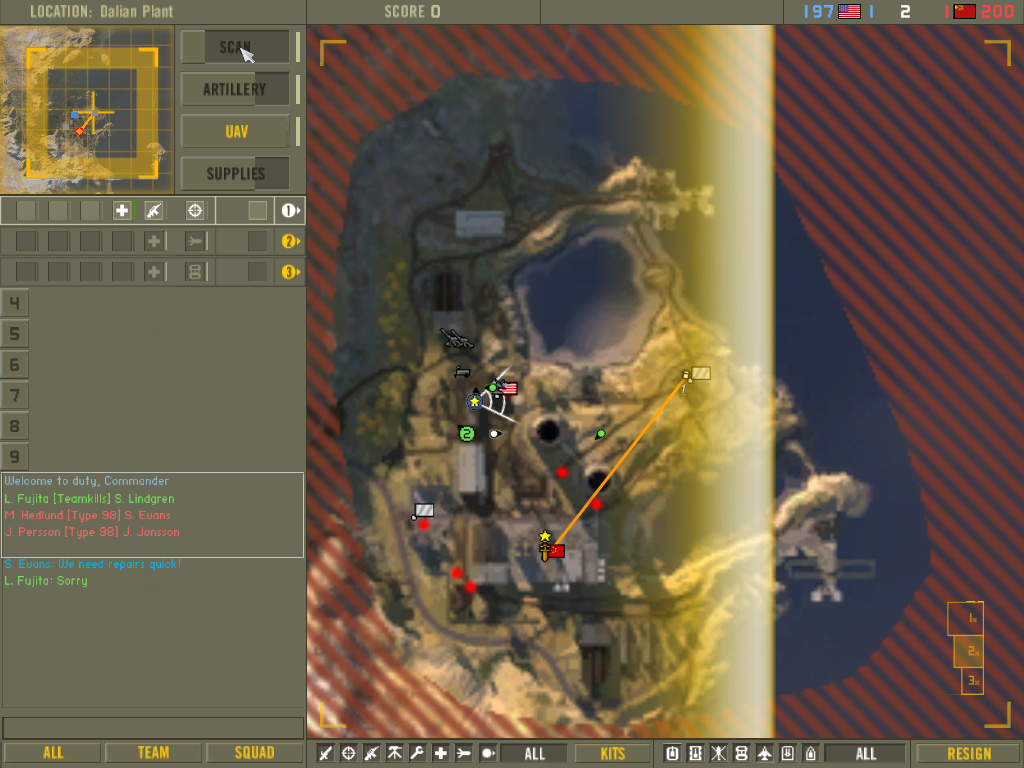Select the medic member in squad 3
Viewport: 1024px width, 768px height.
coord(154,272)
